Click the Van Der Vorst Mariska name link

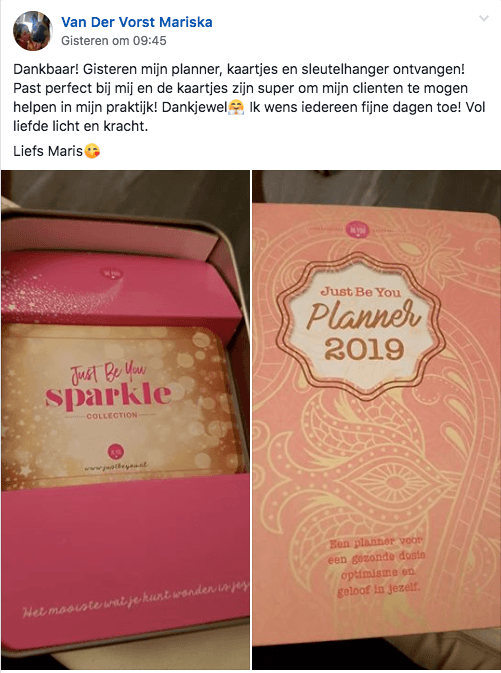click(x=137, y=22)
